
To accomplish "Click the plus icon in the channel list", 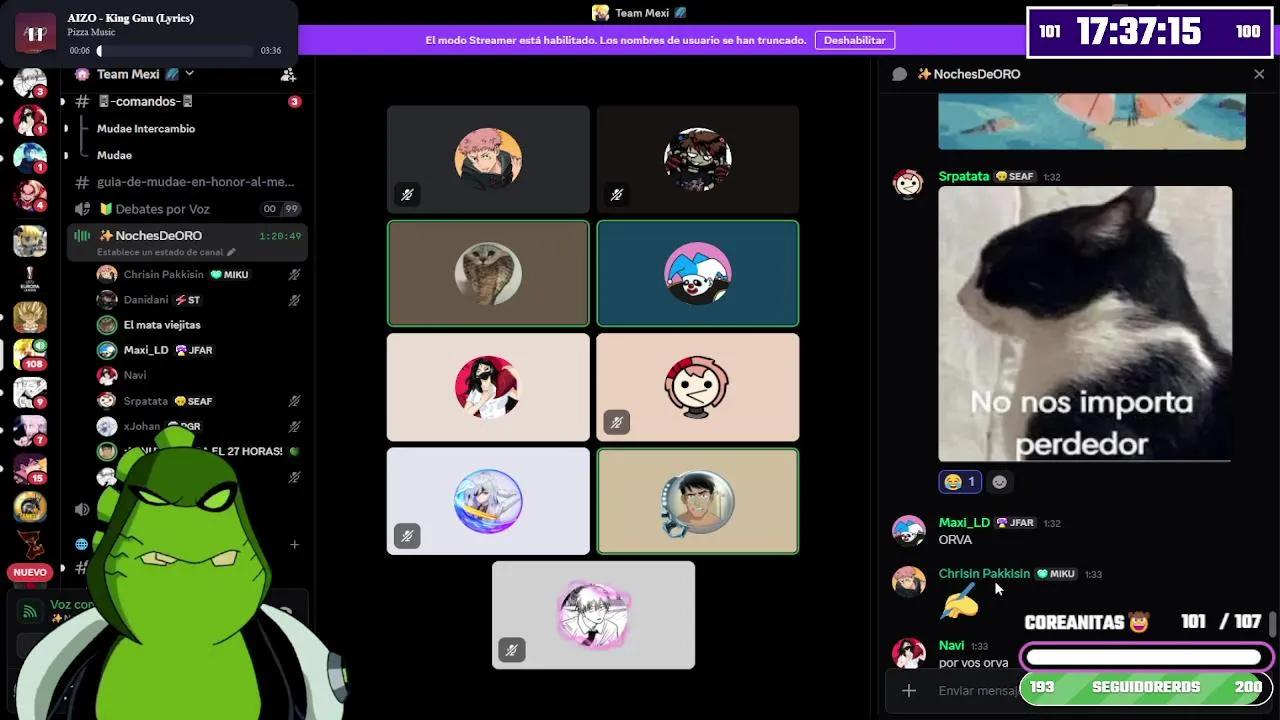I will 294,545.
